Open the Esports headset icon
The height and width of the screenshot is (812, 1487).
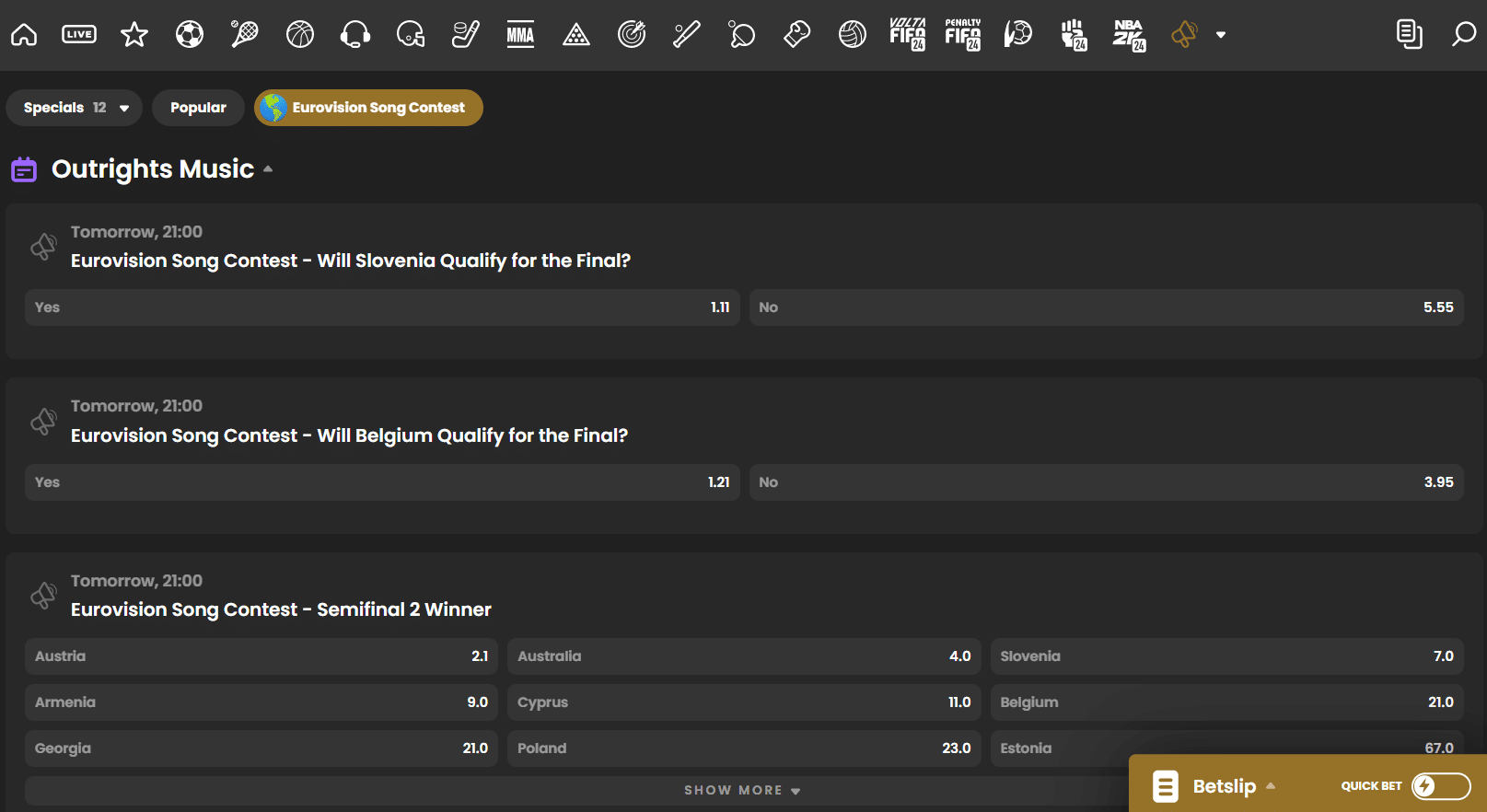pyautogui.click(x=355, y=35)
